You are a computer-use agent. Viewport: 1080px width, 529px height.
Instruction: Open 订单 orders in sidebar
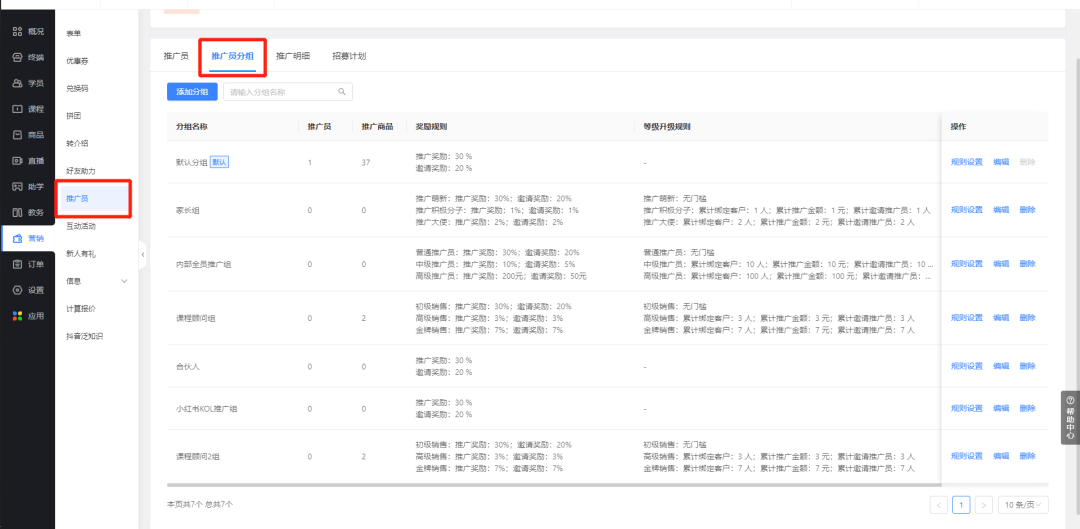click(27, 264)
